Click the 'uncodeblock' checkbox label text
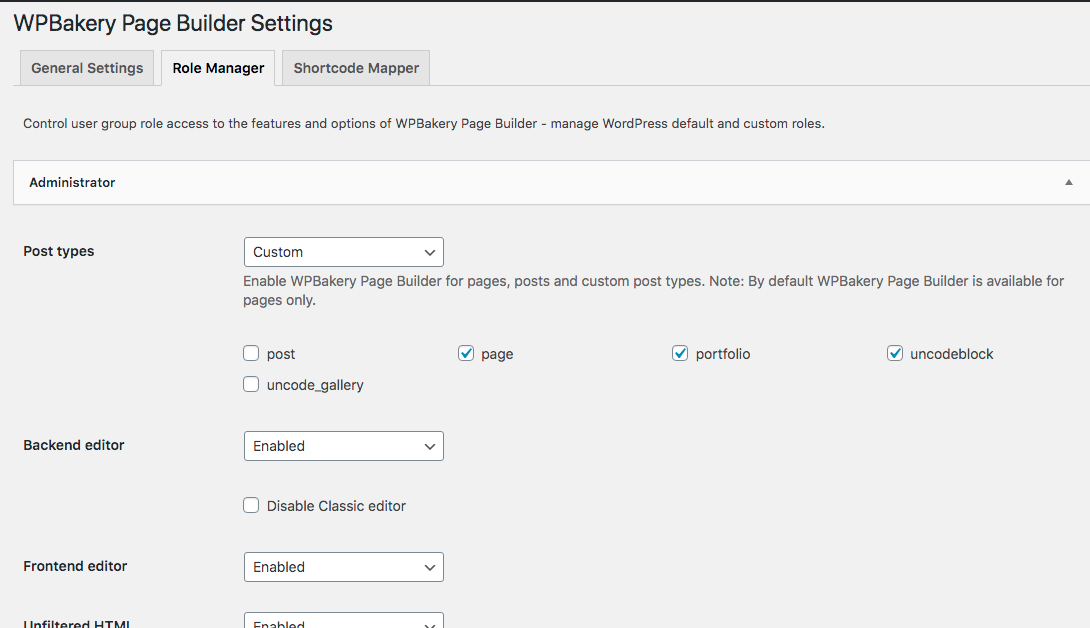The width and height of the screenshot is (1090, 628). pyautogui.click(x=951, y=354)
